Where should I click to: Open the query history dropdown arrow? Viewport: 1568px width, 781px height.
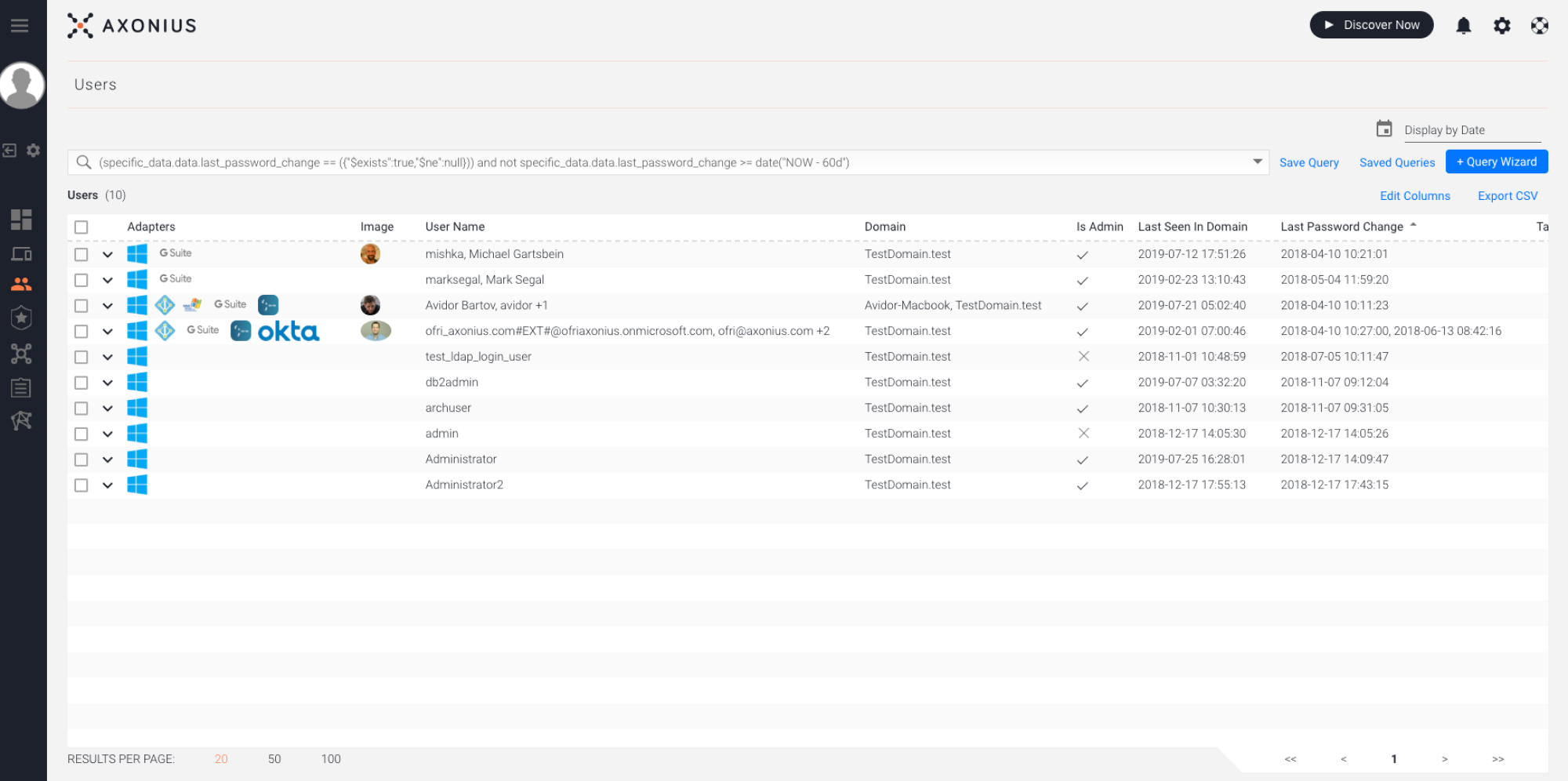1258,162
